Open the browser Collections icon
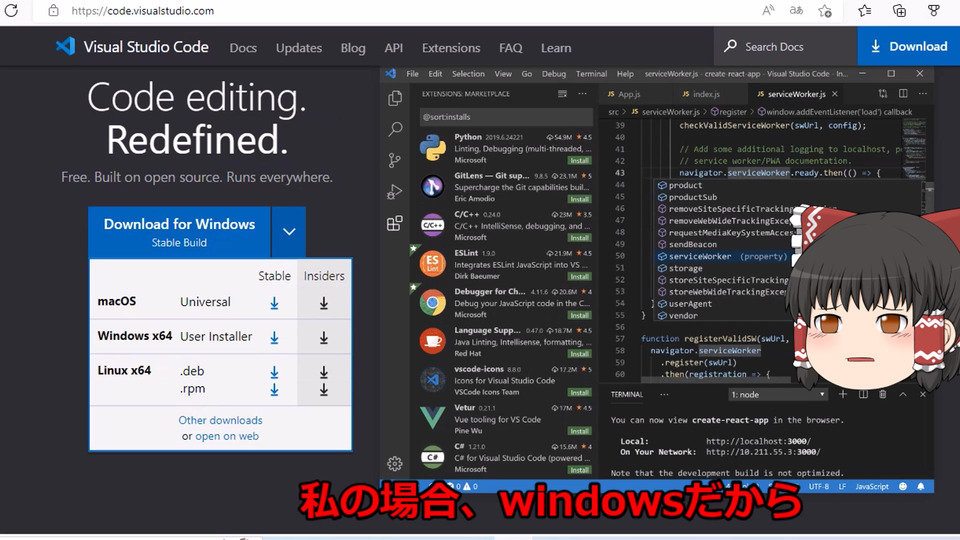Screen dimensions: 960x540 pyautogui.click(x=899, y=10)
